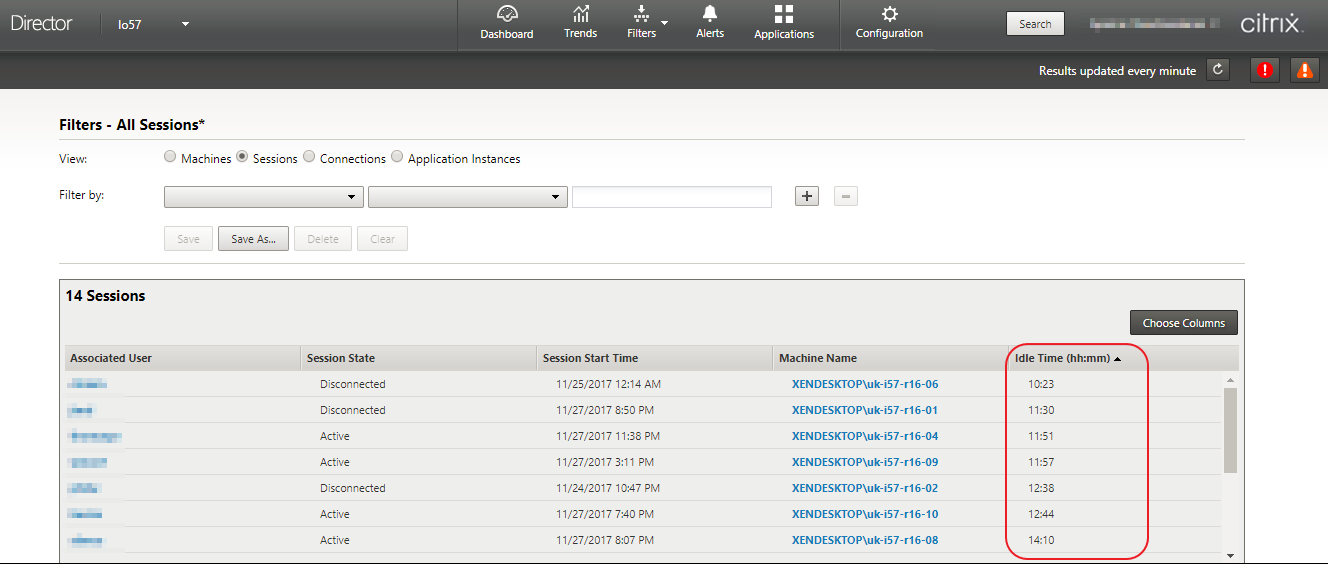Select start time 11/27/2017 11:38 PM
The width and height of the screenshot is (1328, 564).
(x=608, y=436)
